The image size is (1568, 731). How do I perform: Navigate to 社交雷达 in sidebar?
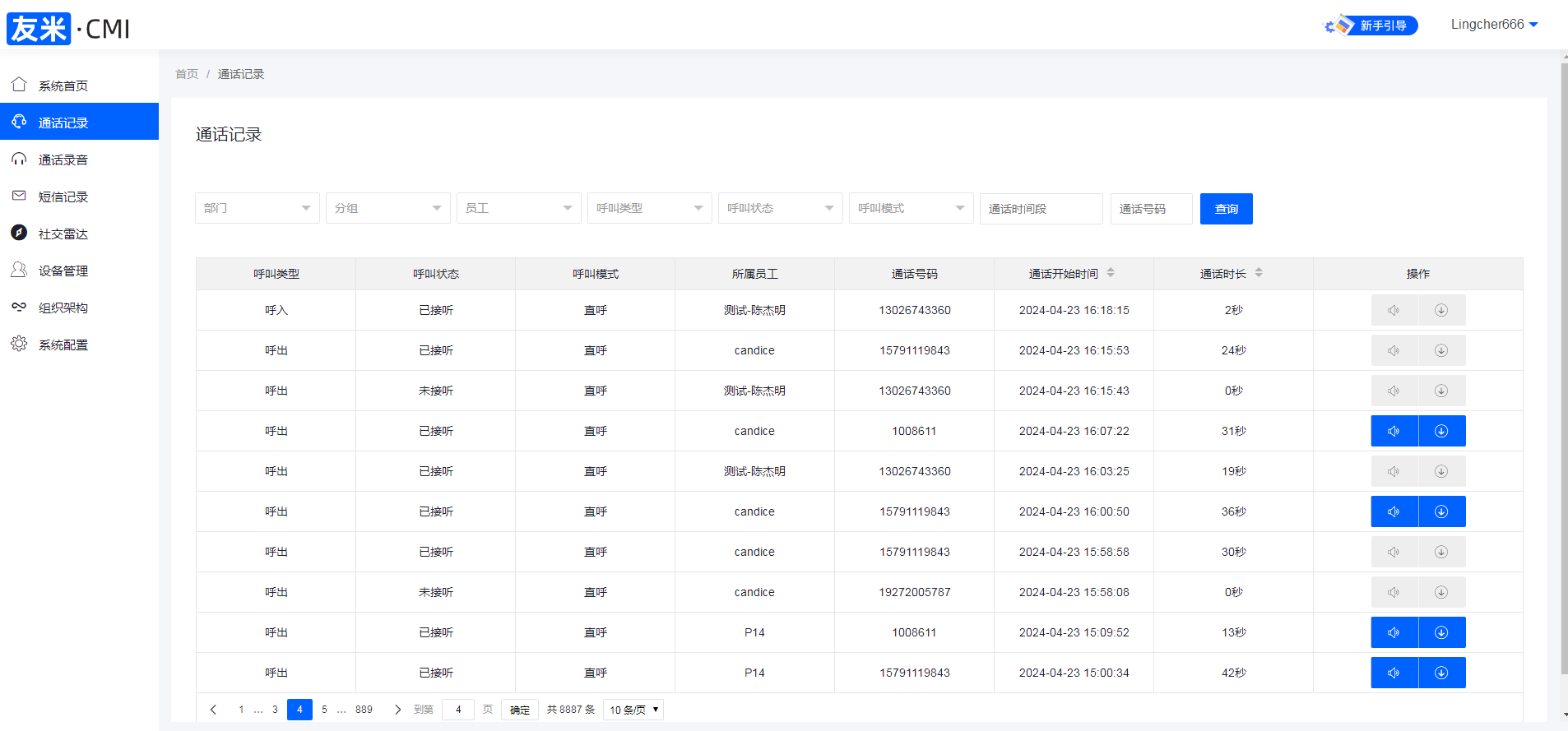pyautogui.click(x=63, y=234)
